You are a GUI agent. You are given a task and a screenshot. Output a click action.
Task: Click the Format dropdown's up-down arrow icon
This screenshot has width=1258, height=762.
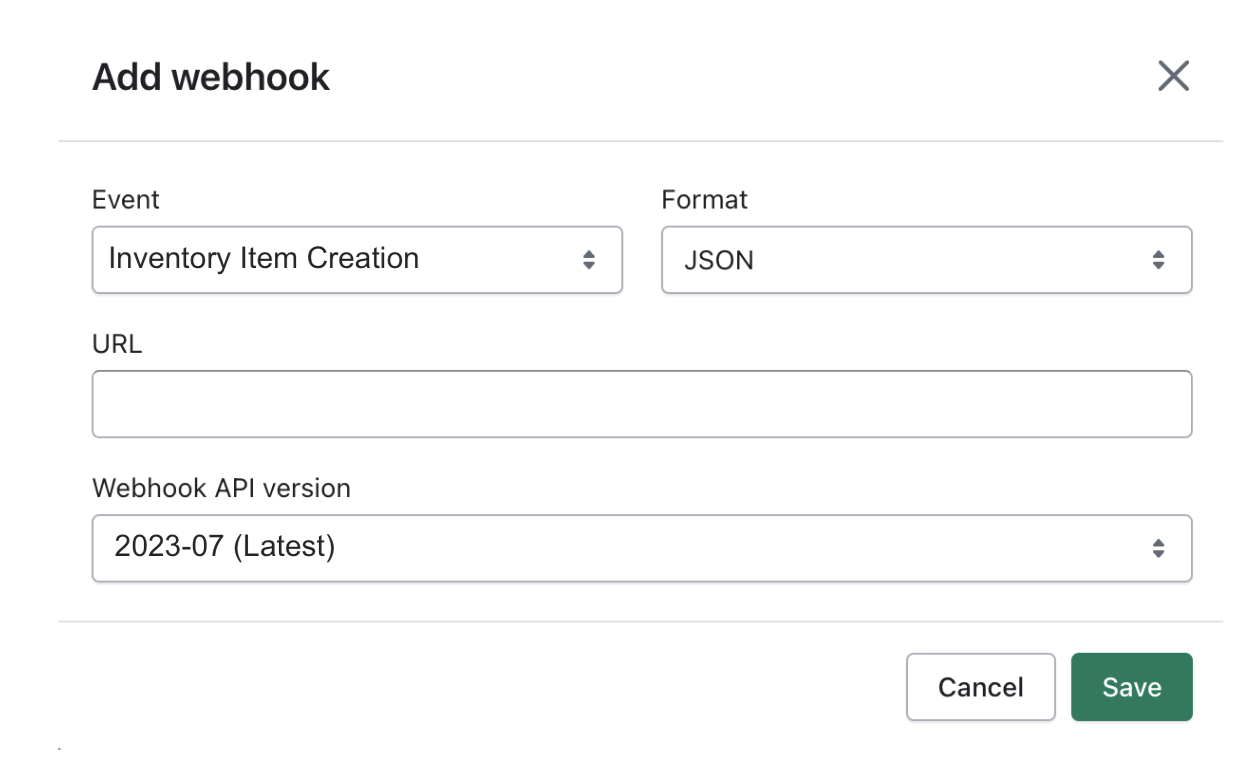(x=1158, y=260)
